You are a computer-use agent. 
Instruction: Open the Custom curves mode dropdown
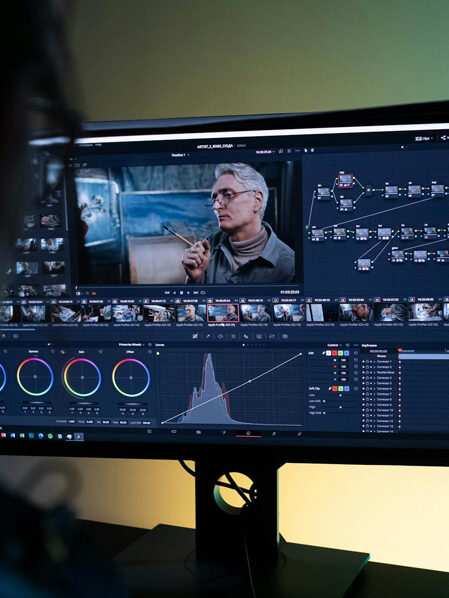[334, 345]
